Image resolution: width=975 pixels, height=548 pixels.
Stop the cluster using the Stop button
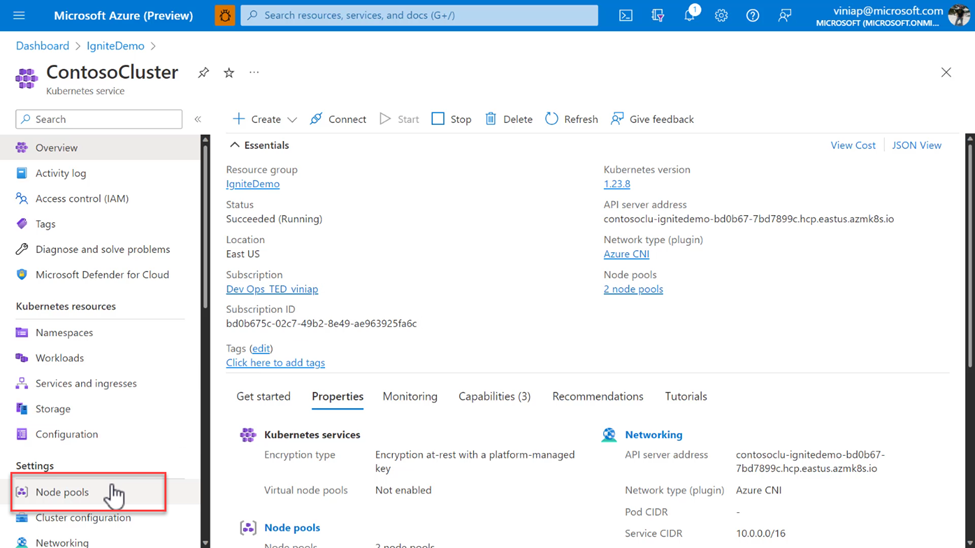[x=451, y=119]
